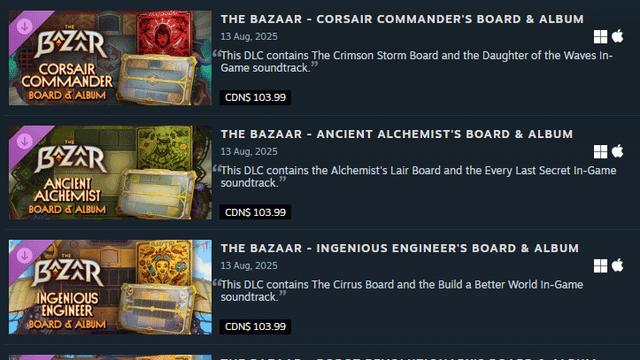Click the Windows icon on the Ancient Alchemist listing
Viewport: 640px width, 360px height.
(600, 152)
